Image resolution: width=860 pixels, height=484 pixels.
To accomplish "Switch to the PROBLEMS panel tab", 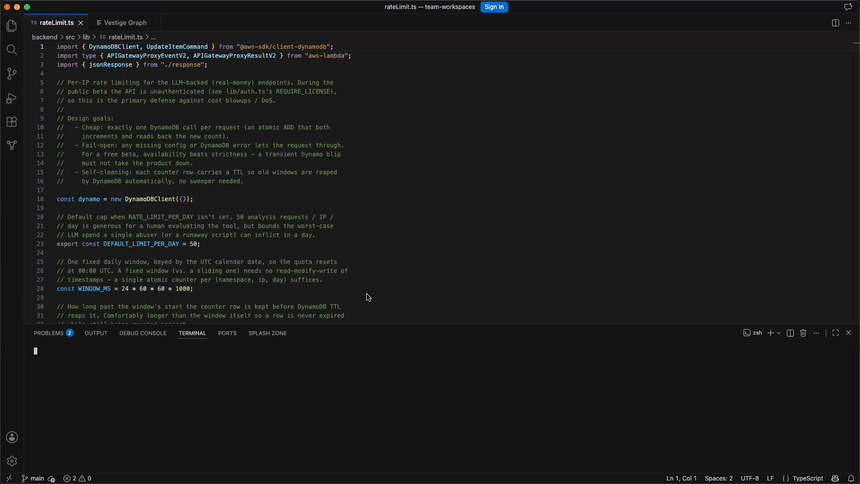I will [48, 333].
